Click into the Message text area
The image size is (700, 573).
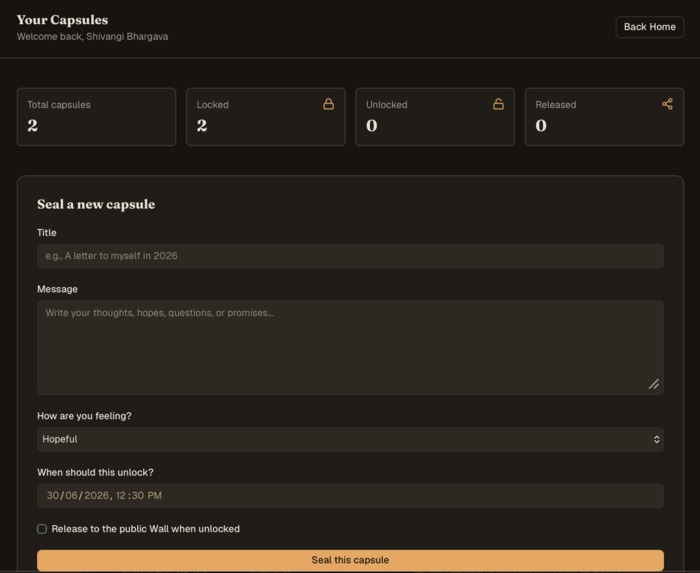click(x=350, y=348)
